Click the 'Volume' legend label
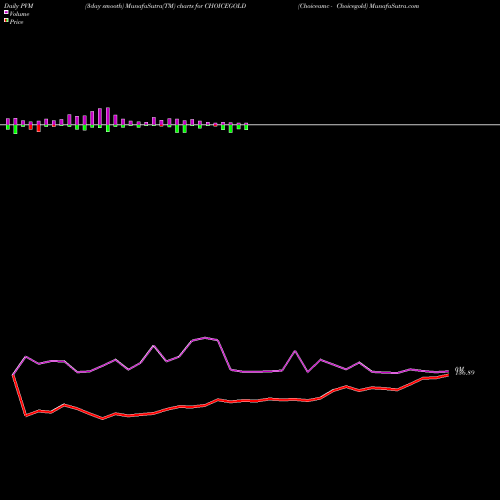The height and width of the screenshot is (500, 500). coord(19,14)
